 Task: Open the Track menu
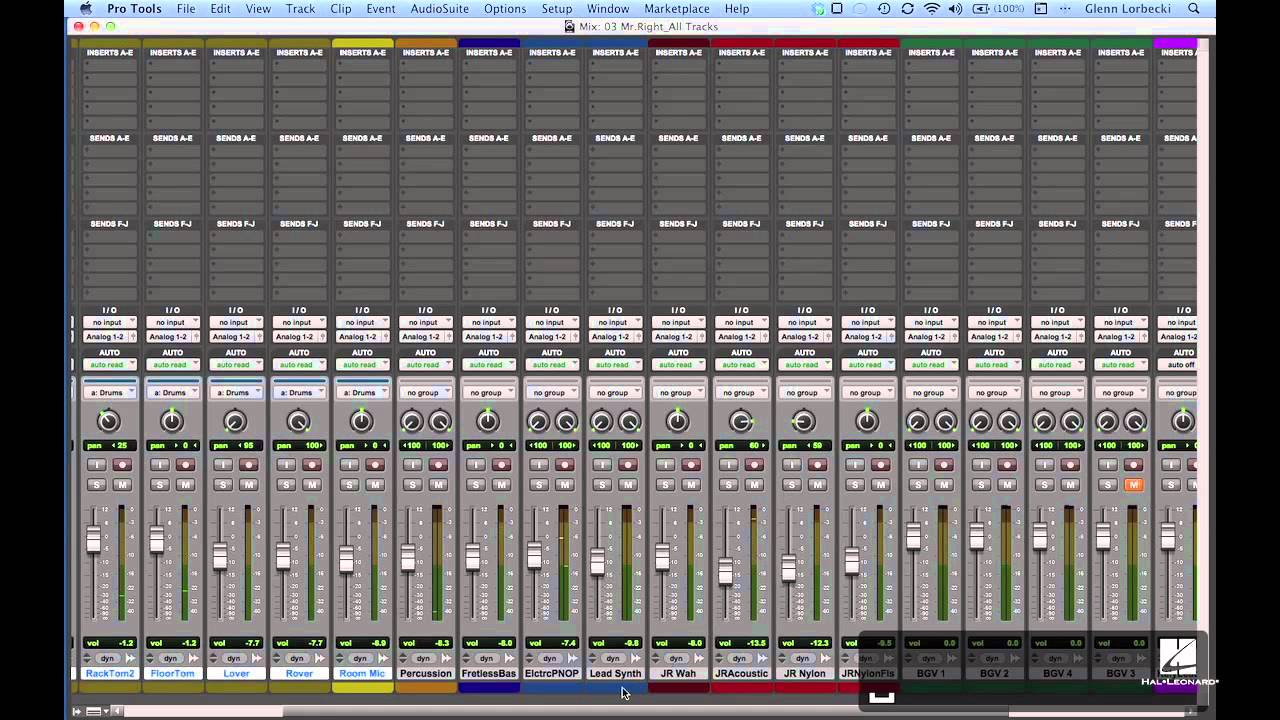pyautogui.click(x=300, y=9)
